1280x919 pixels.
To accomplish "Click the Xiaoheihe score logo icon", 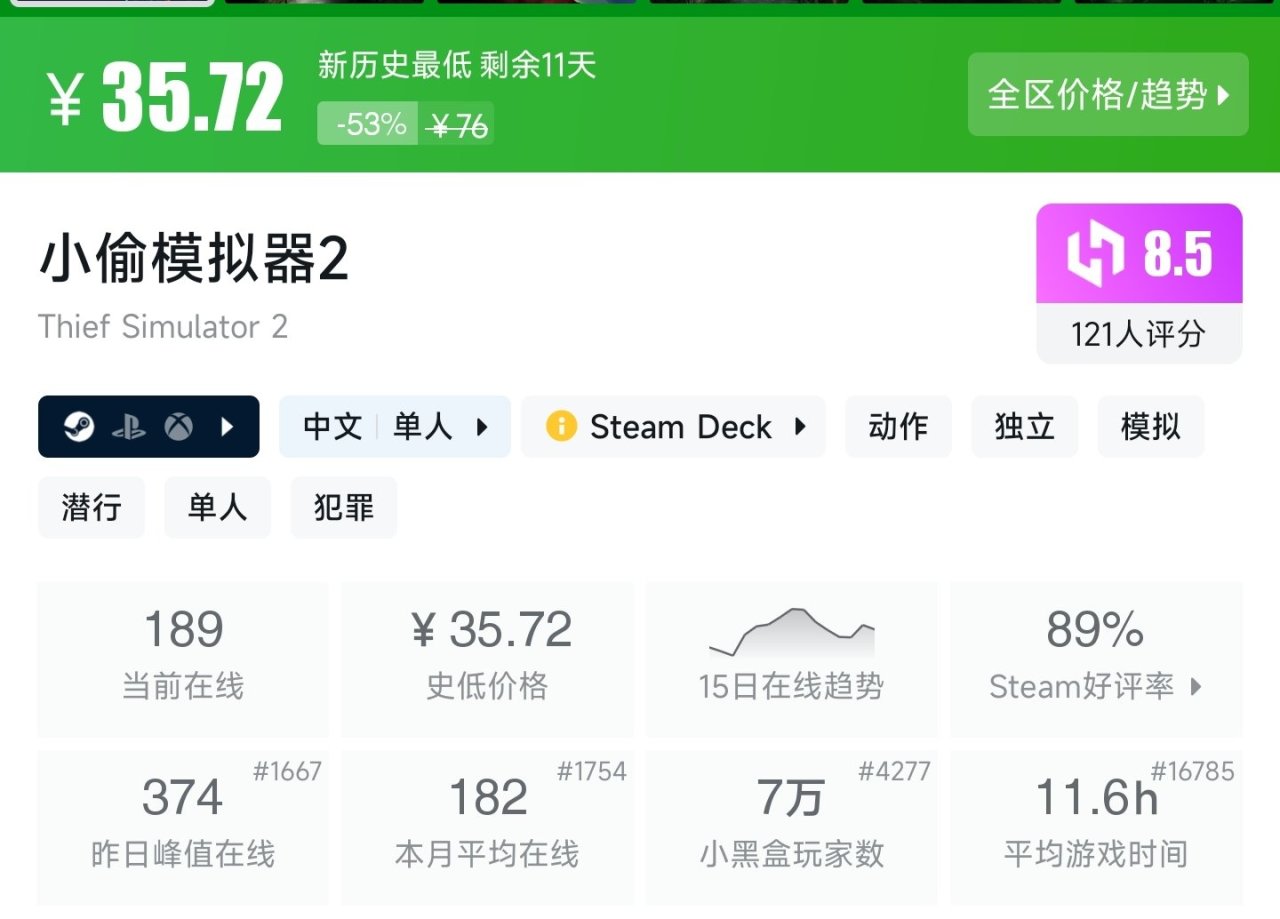I will [x=1095, y=253].
